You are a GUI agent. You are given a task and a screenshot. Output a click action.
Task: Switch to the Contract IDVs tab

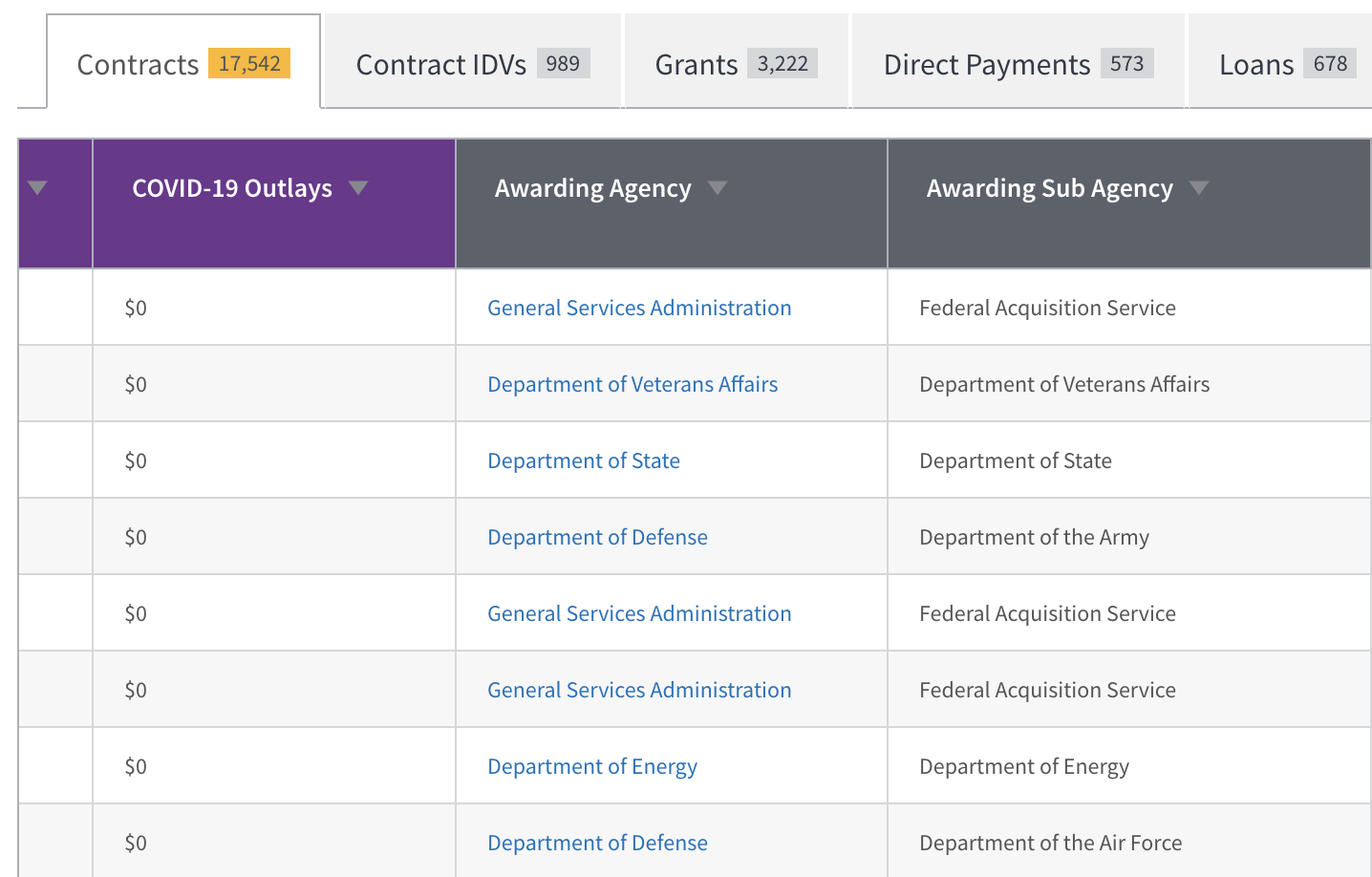click(473, 62)
